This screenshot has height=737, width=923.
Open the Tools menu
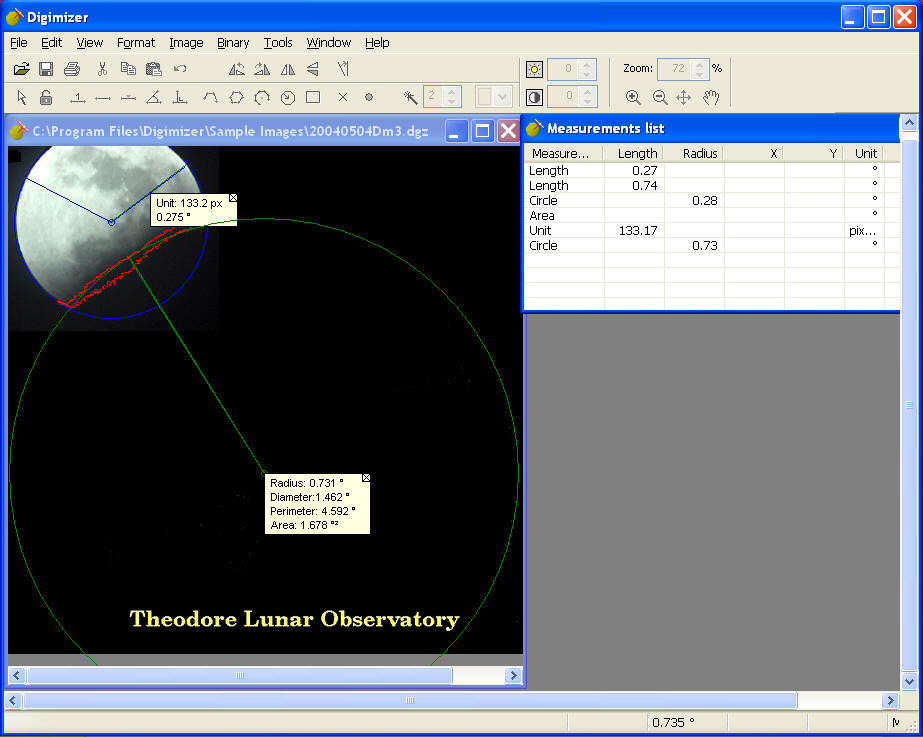[x=278, y=43]
